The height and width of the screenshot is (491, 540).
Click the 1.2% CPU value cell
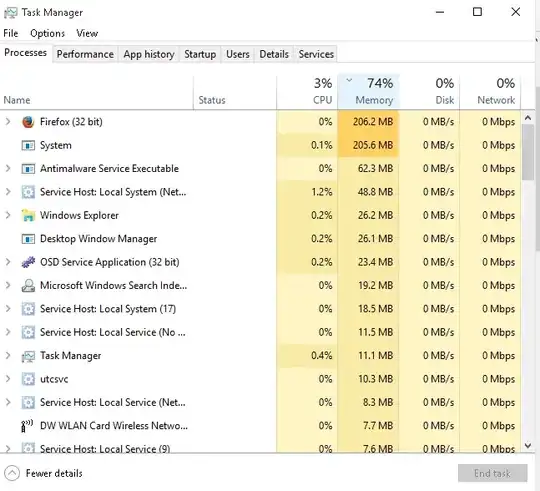click(x=307, y=192)
